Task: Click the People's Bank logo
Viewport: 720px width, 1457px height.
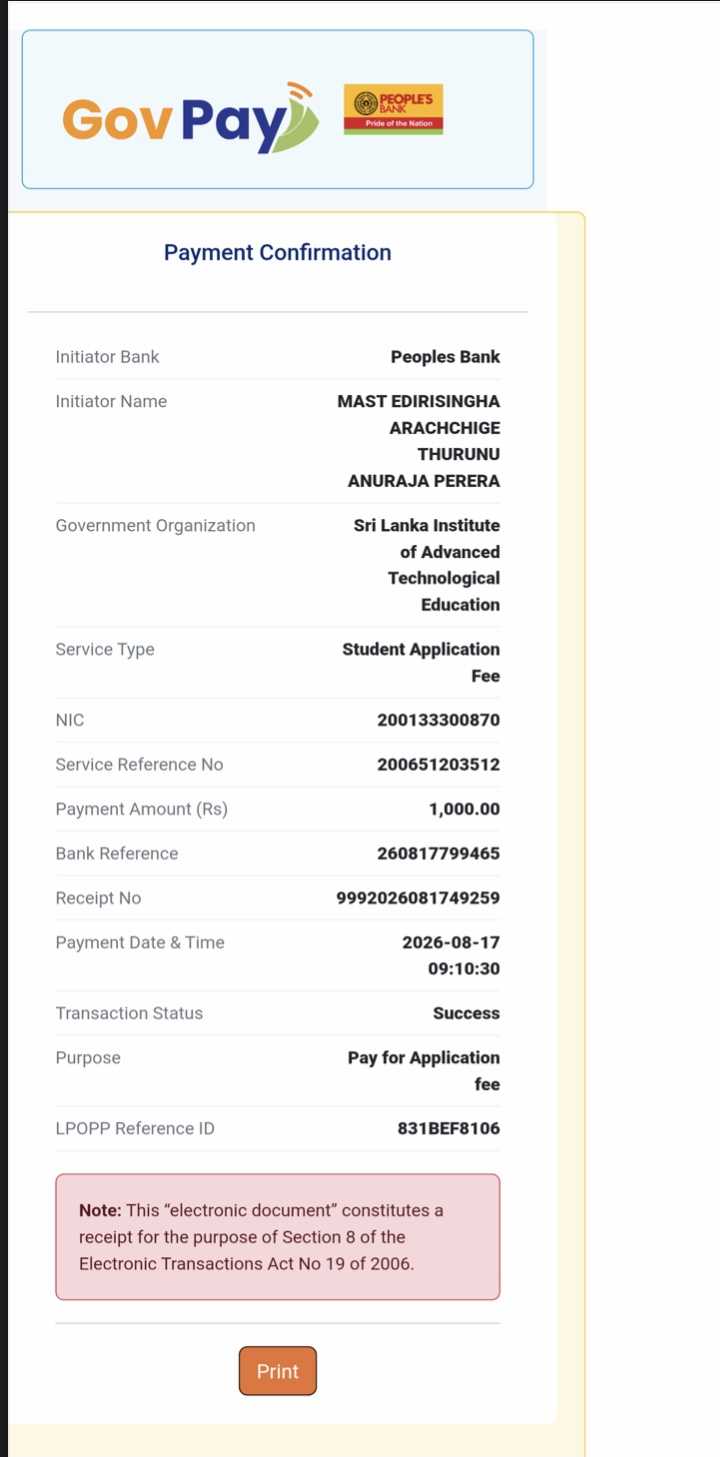Action: [393, 110]
